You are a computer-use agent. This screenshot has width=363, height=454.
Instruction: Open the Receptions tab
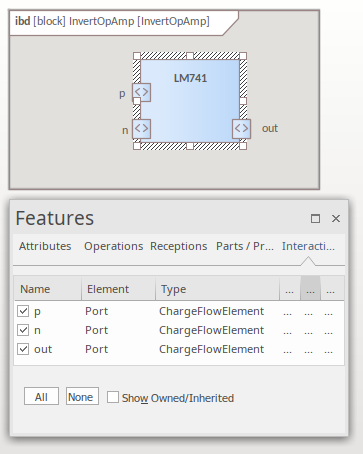(x=179, y=246)
